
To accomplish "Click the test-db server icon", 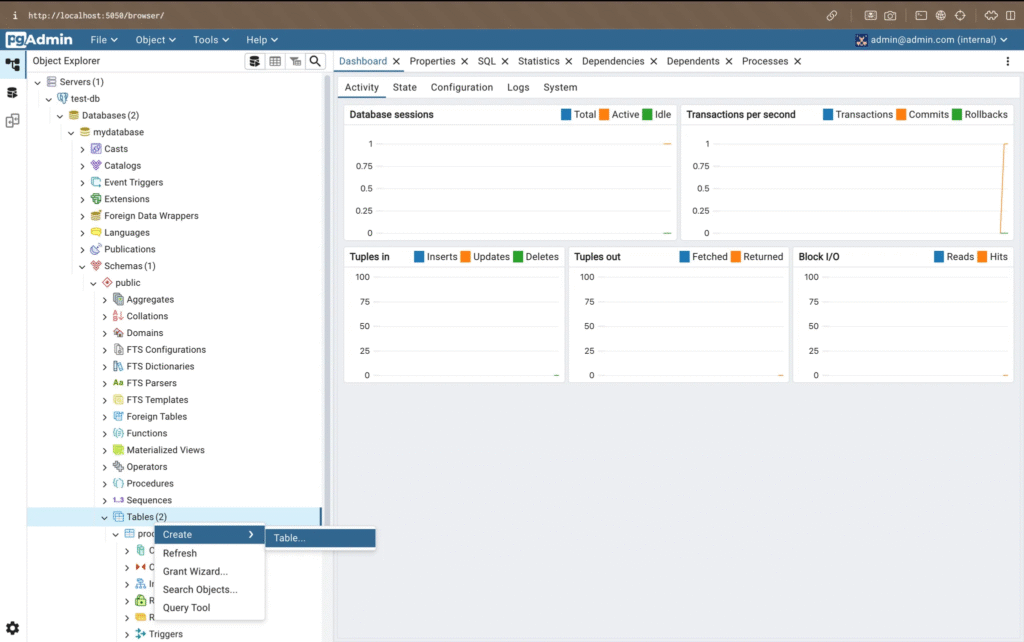I will click(x=63, y=98).
